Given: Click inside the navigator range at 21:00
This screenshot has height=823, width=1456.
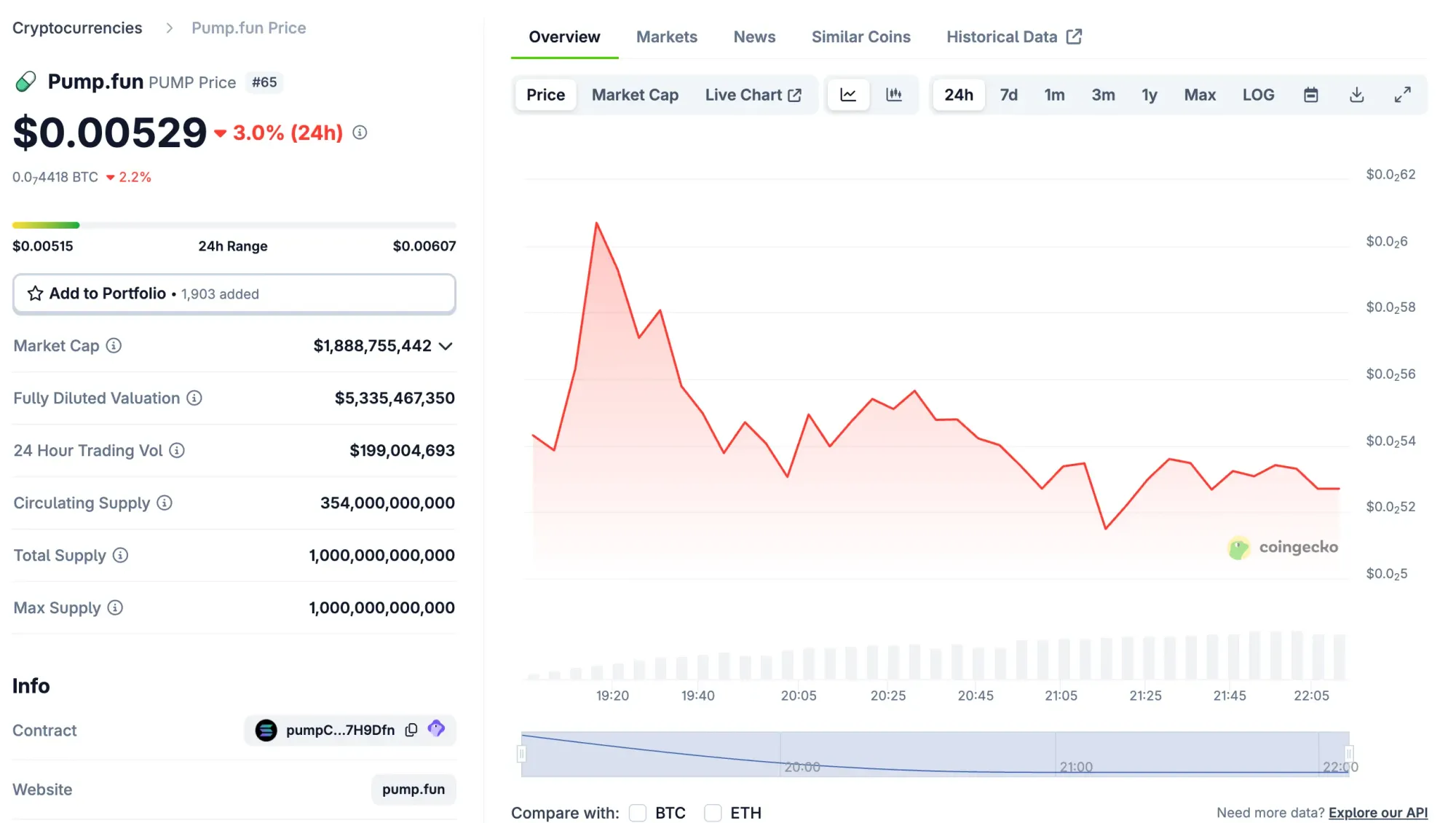Looking at the screenshot, I should pos(1076,767).
